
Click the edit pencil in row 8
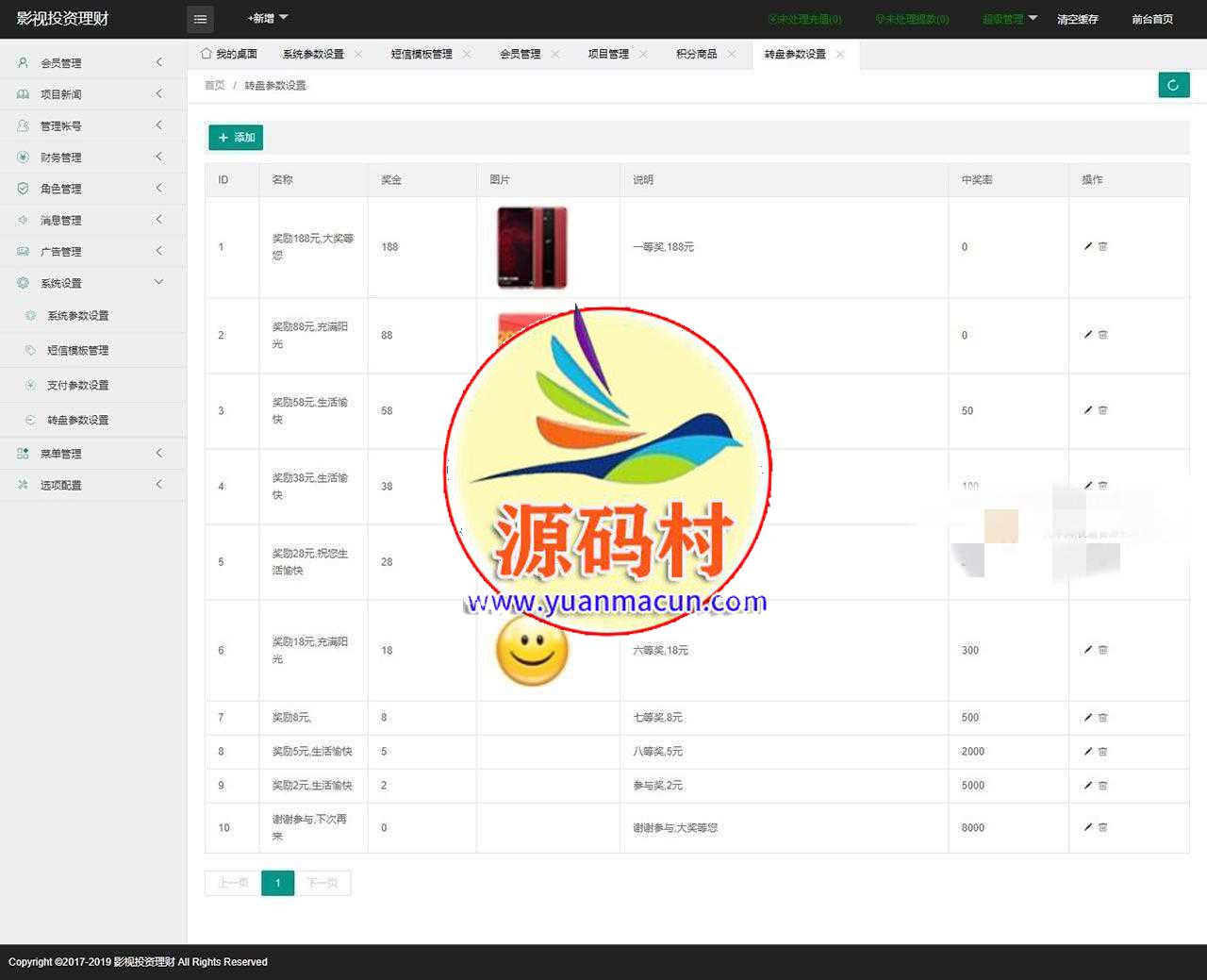point(1087,752)
